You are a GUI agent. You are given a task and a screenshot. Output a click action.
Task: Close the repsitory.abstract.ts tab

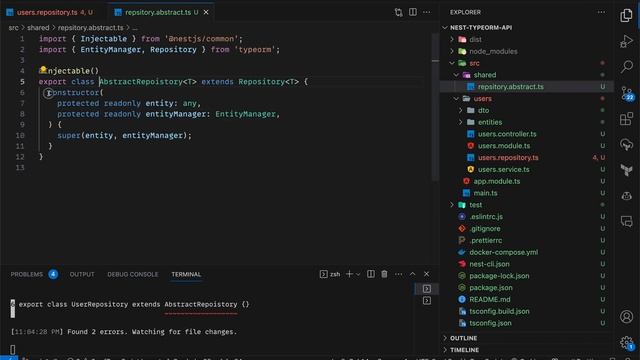(206, 12)
